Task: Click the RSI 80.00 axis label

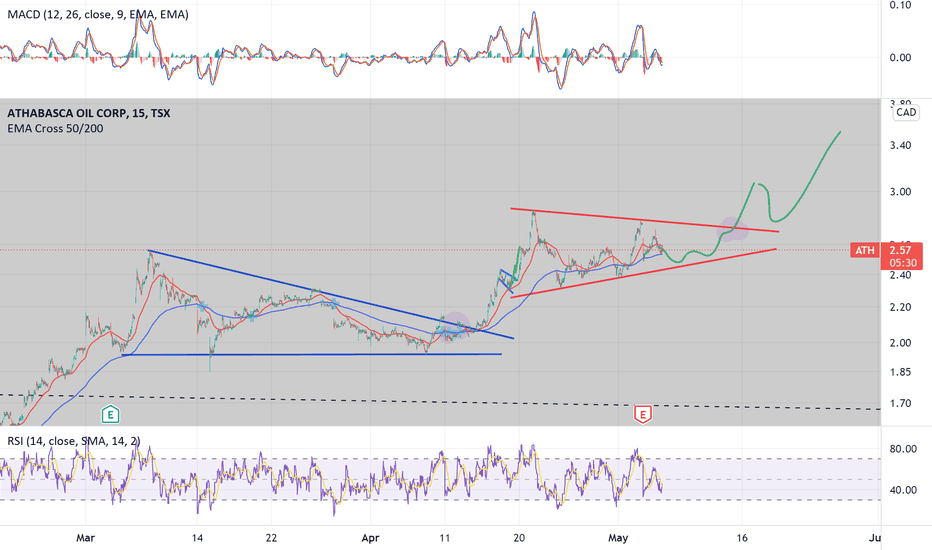Action: tap(903, 449)
